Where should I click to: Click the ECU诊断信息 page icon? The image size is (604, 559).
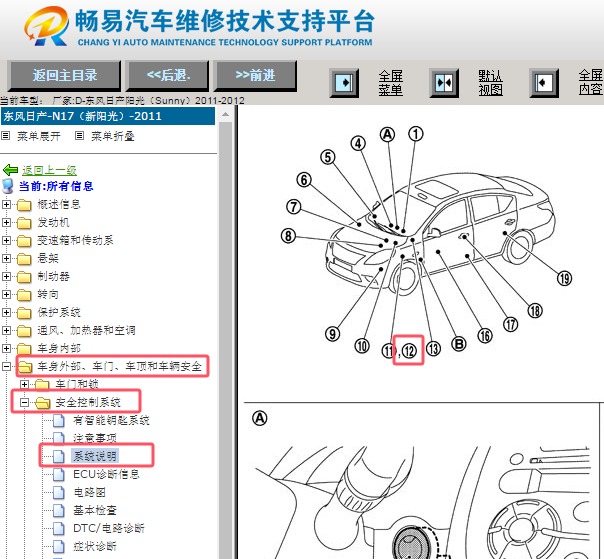click(x=59, y=474)
